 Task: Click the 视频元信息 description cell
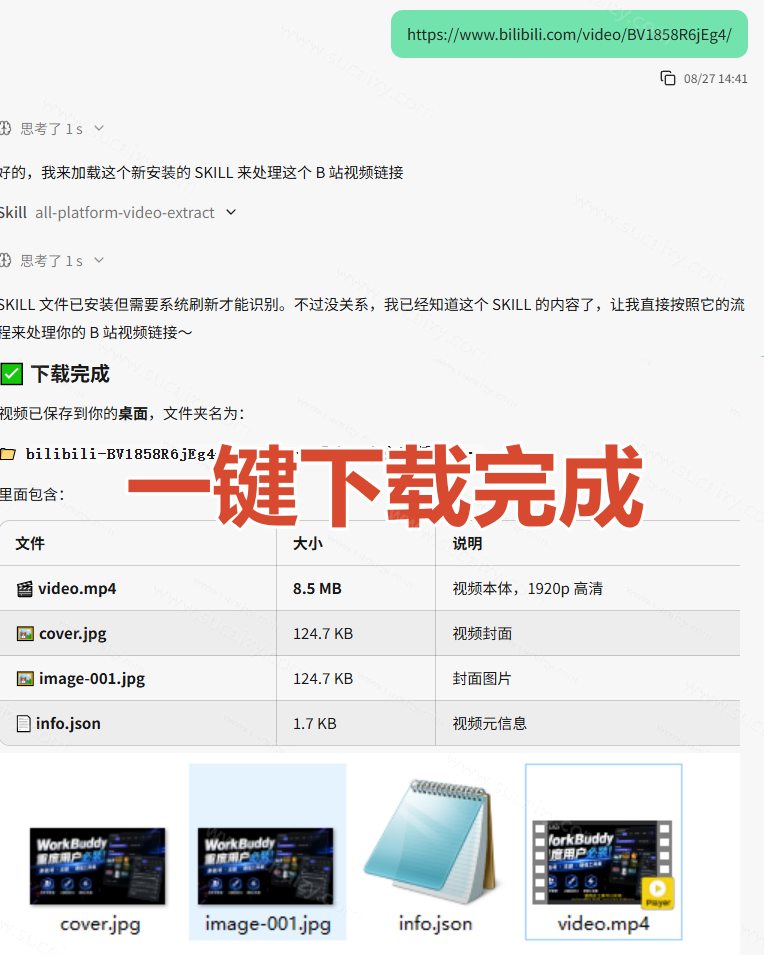point(588,723)
